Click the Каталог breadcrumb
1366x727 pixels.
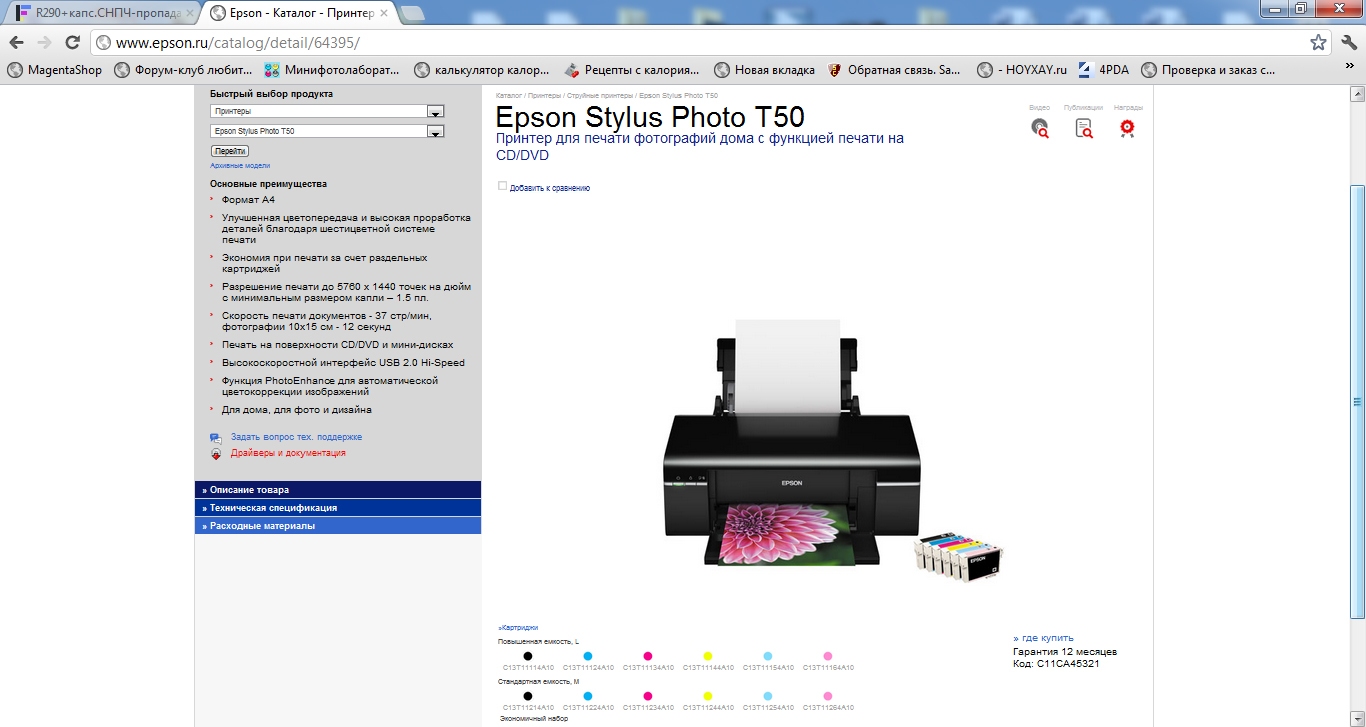pyautogui.click(x=509, y=95)
